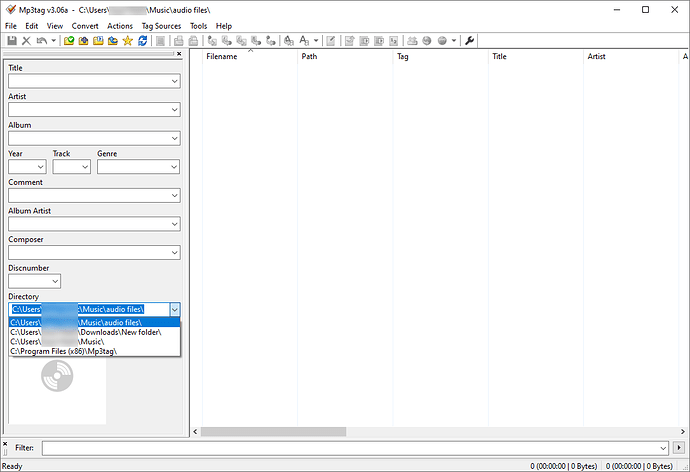Sort by the Title column header
Viewport: 690px width, 472px height.
(536, 56)
